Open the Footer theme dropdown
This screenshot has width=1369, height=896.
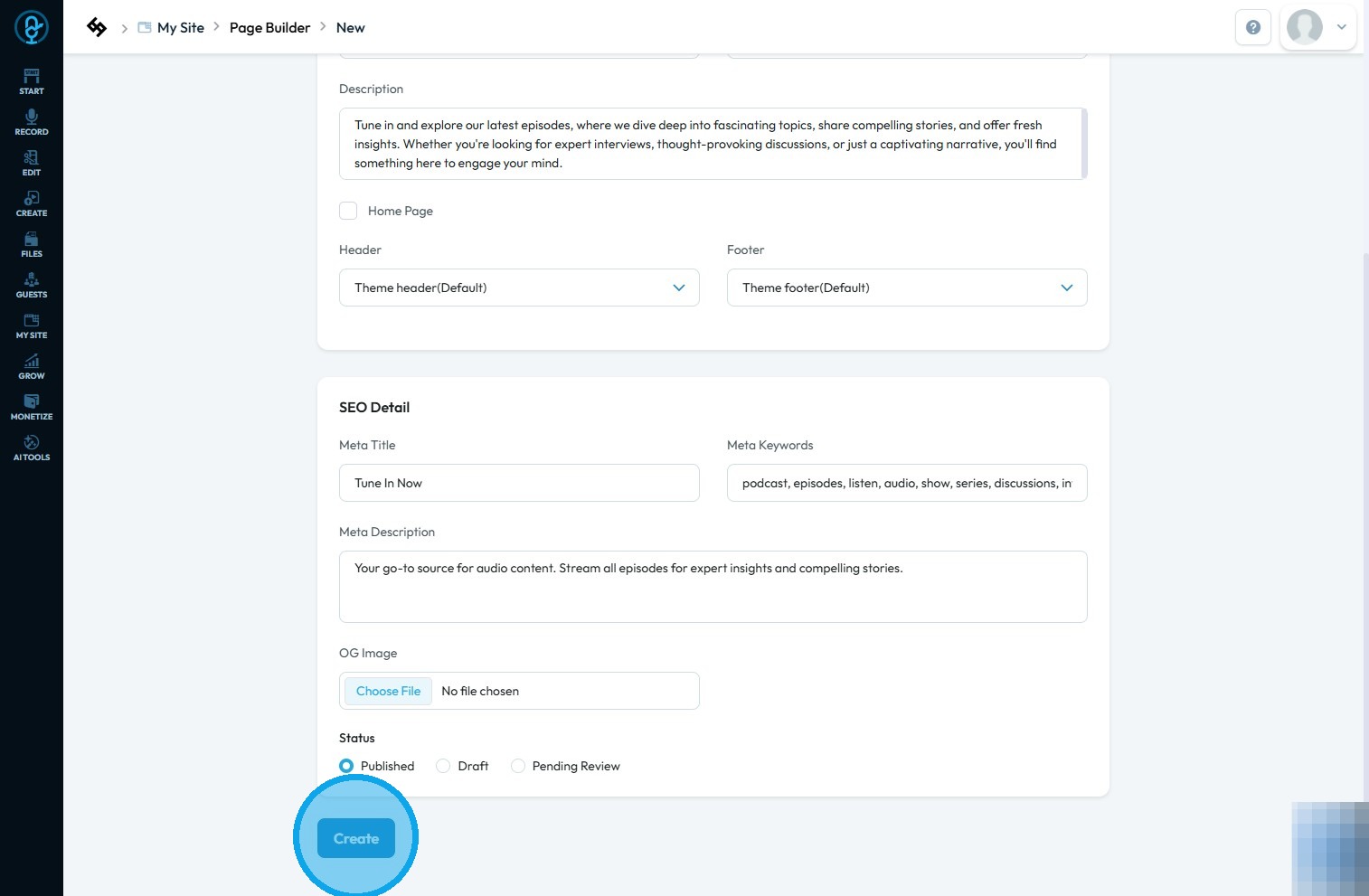point(907,288)
